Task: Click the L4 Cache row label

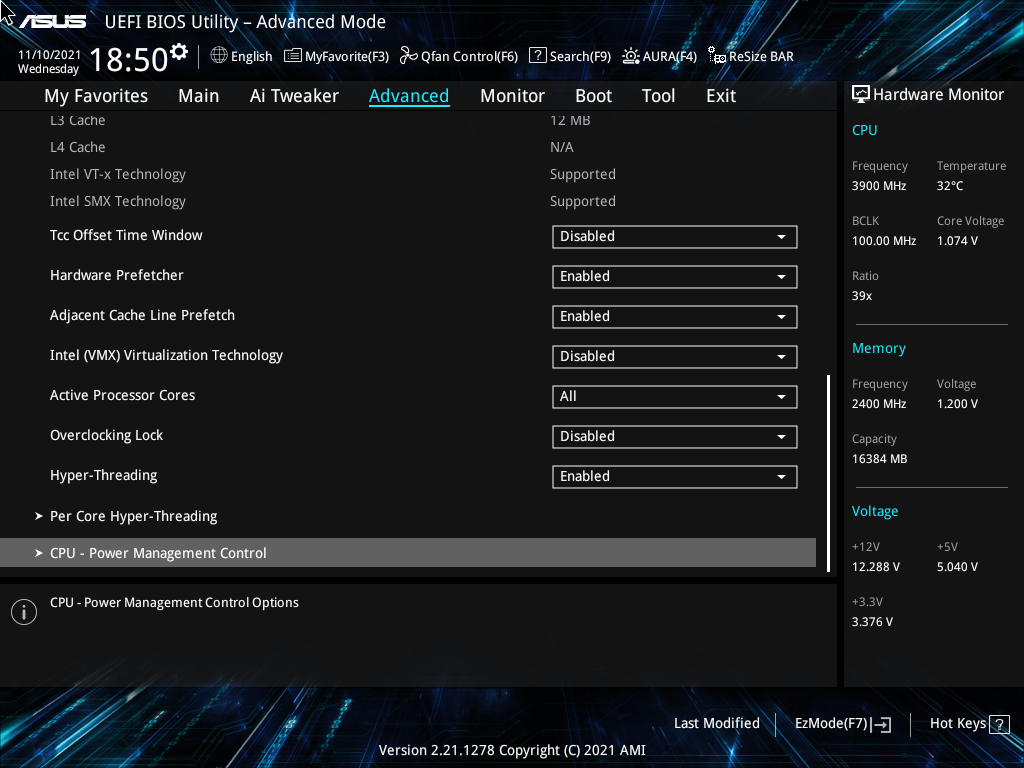Action: pos(78,147)
